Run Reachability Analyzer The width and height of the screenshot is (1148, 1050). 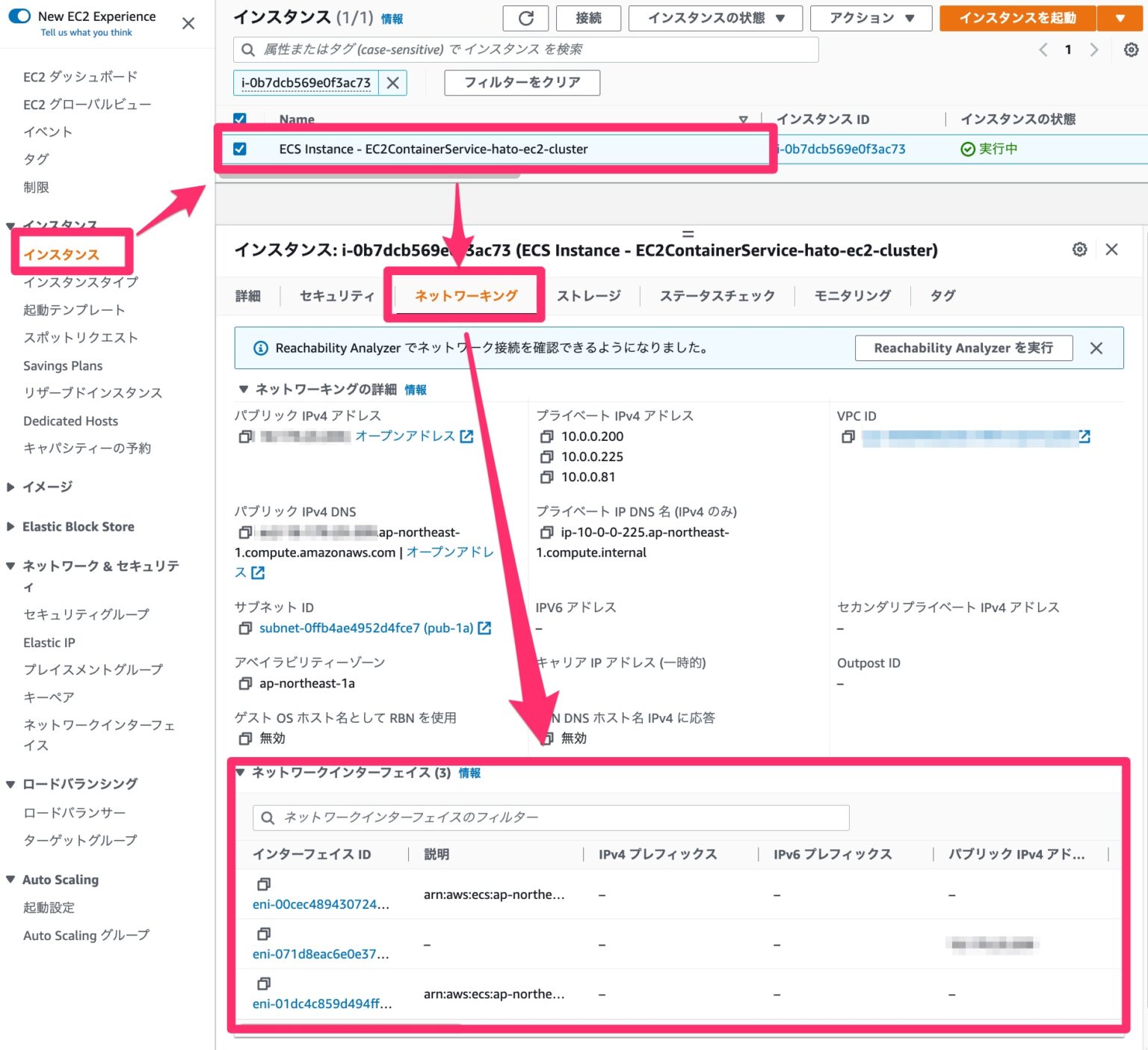pyautogui.click(x=963, y=348)
